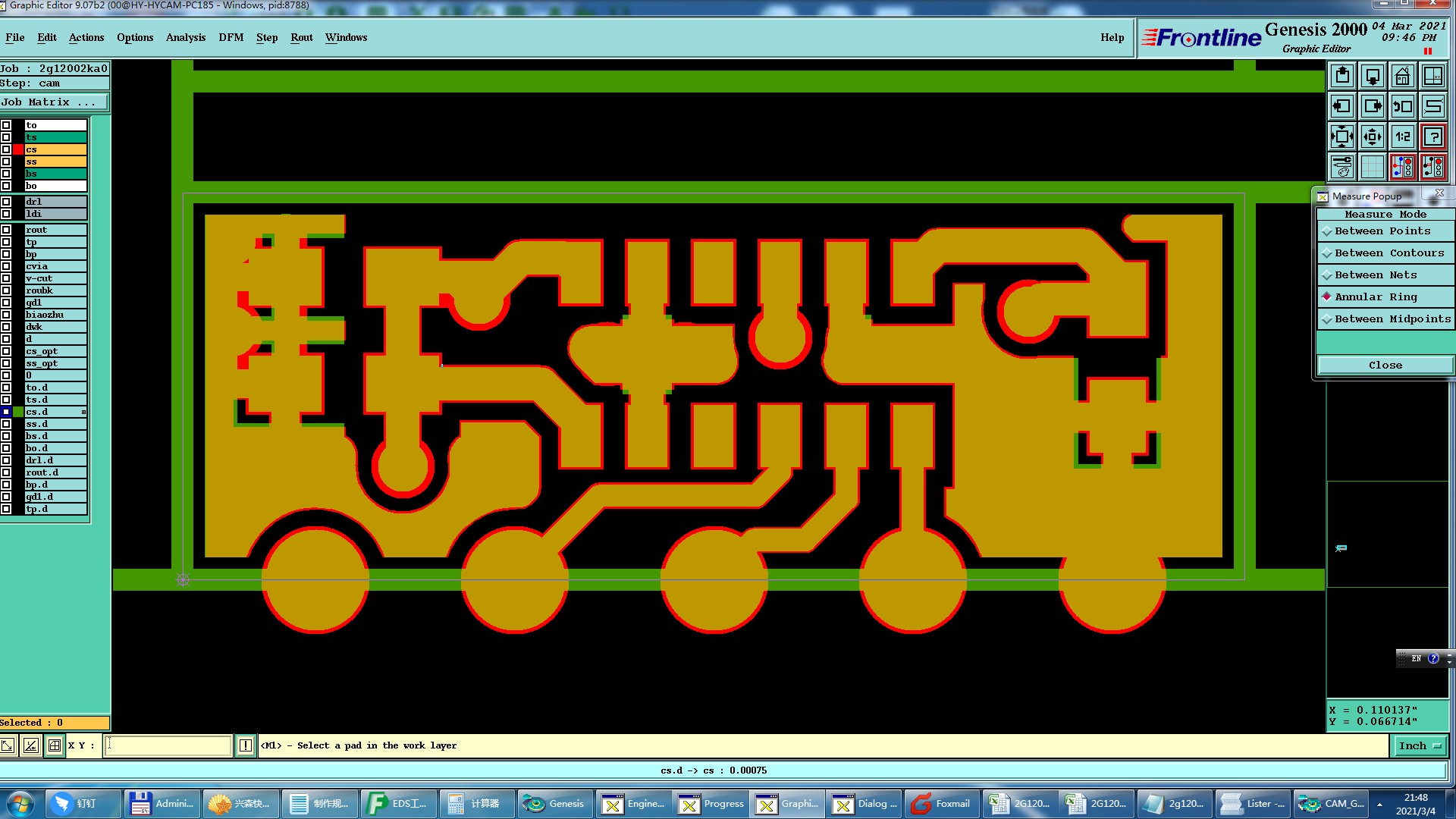Expand cs.d layer options marker
This screenshot has width=1456, height=819.
(83, 412)
